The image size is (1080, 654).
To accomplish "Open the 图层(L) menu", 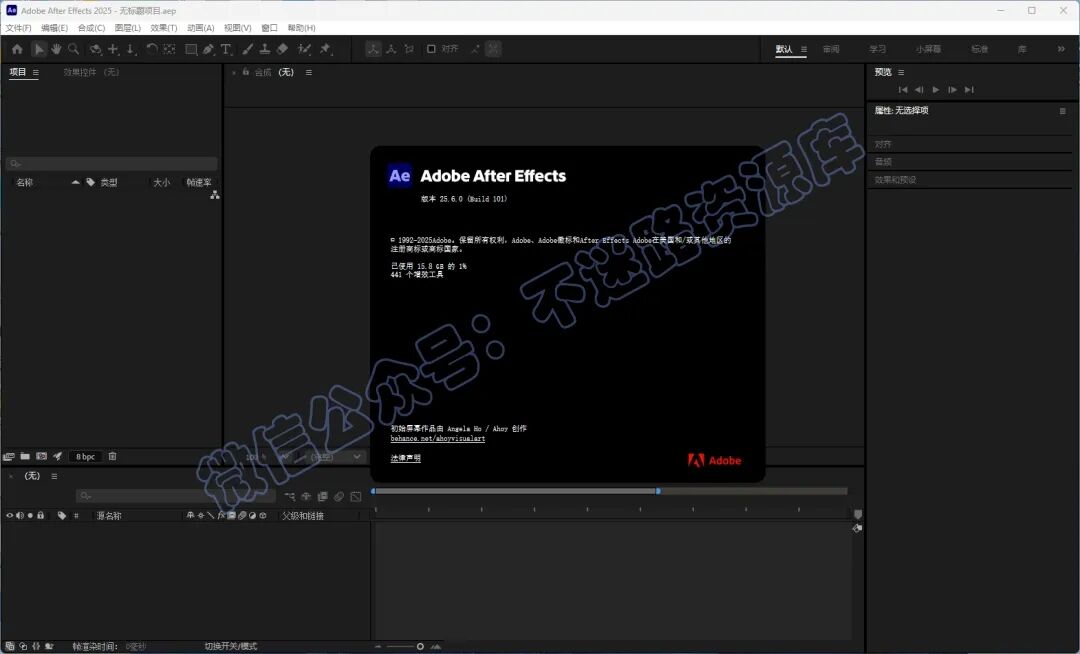I will (127, 28).
